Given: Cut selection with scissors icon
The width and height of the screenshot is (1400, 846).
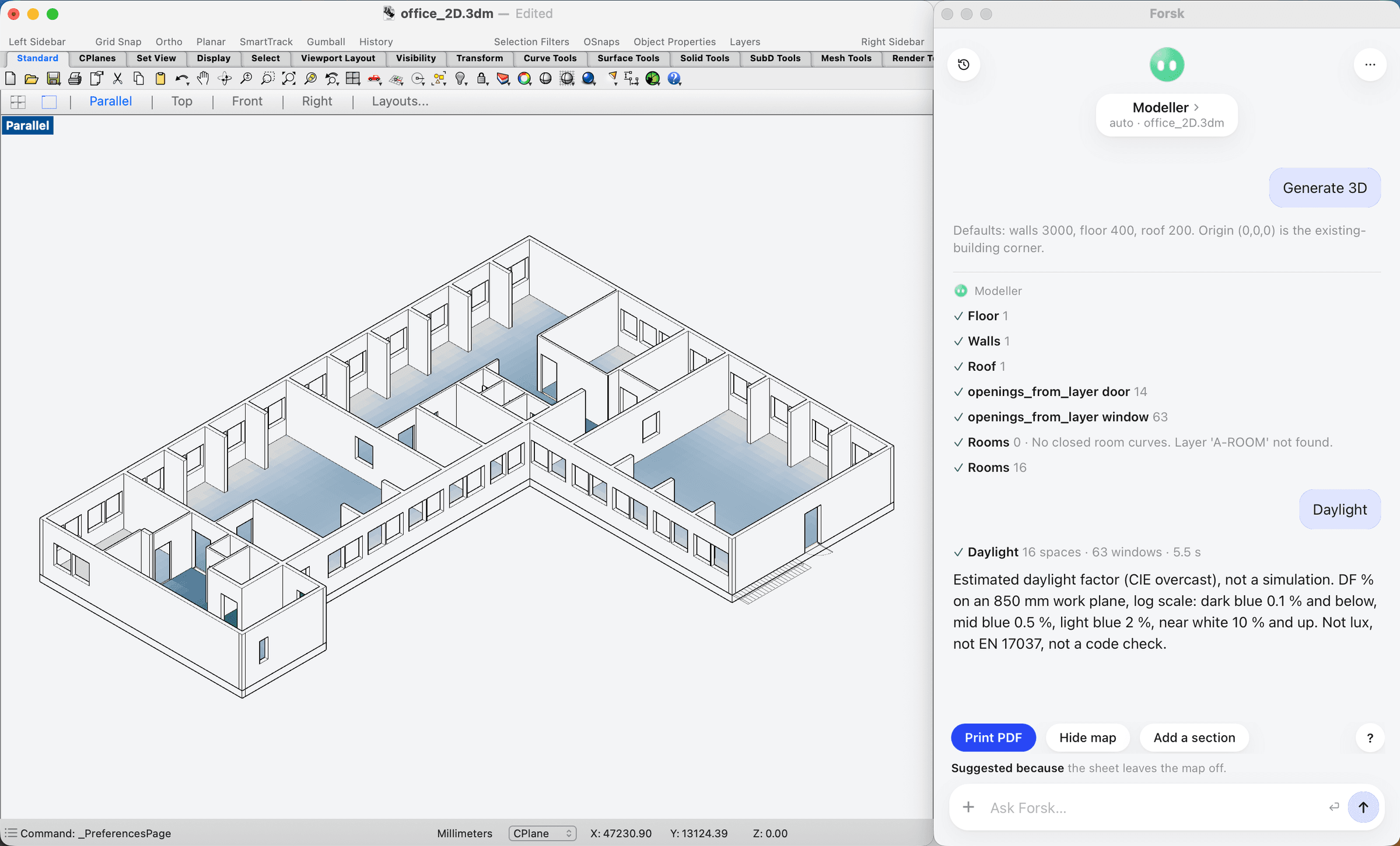Looking at the screenshot, I should [118, 79].
